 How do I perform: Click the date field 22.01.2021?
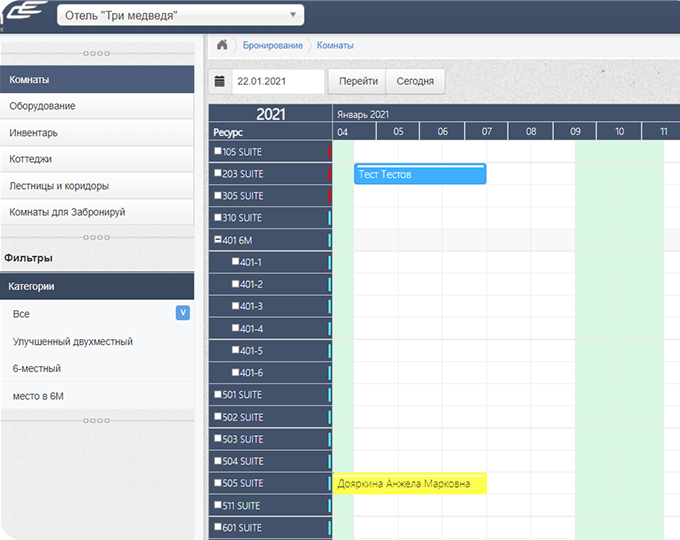pyautogui.click(x=278, y=81)
